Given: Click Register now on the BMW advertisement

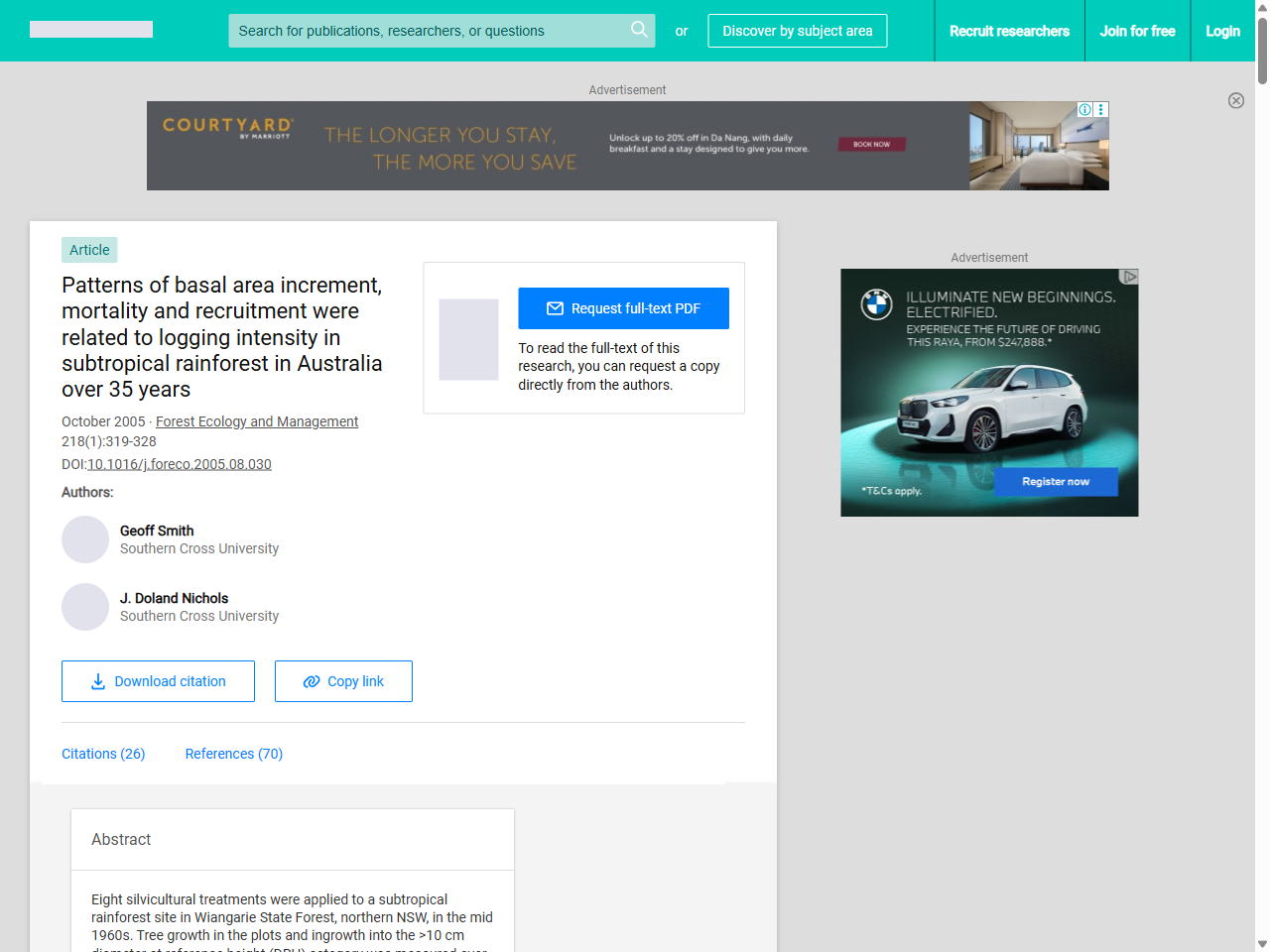Looking at the screenshot, I should (x=1055, y=482).
